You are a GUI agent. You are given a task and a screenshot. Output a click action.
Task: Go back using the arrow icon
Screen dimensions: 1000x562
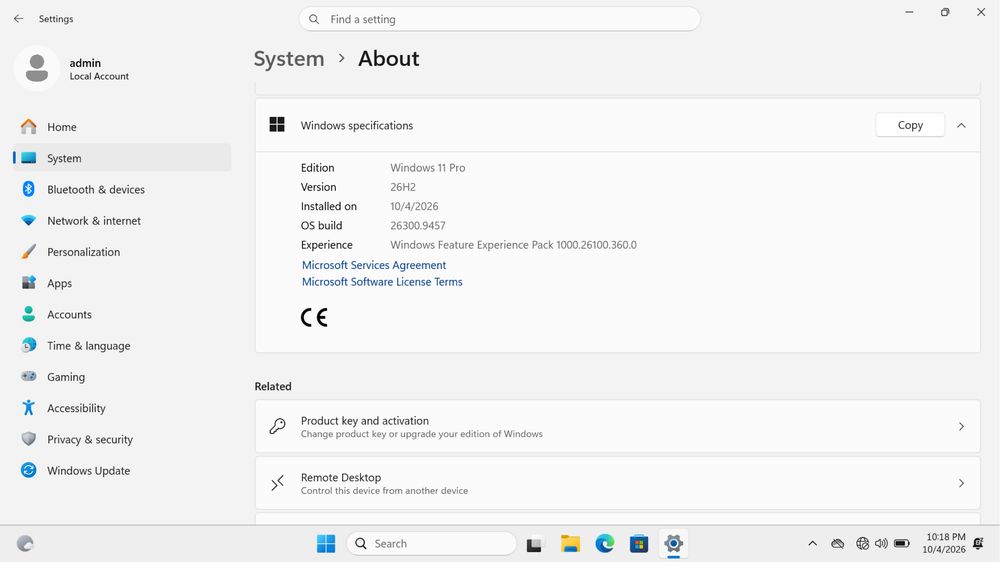tap(18, 18)
